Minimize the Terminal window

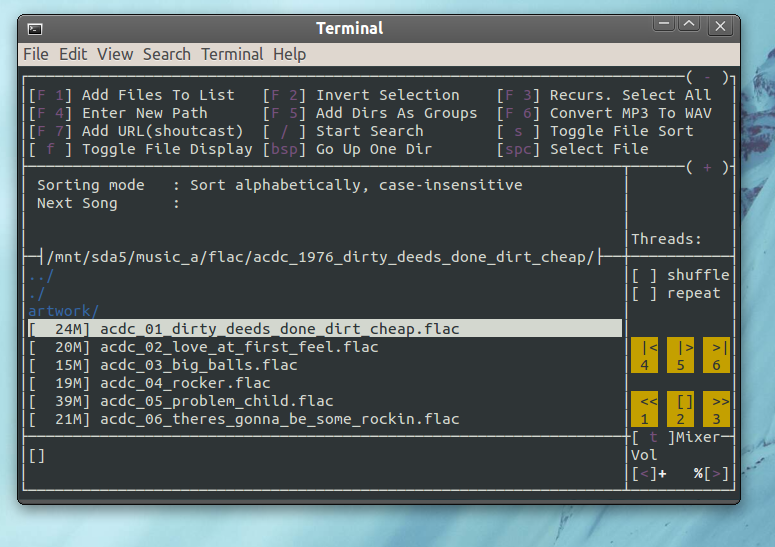(x=664, y=24)
